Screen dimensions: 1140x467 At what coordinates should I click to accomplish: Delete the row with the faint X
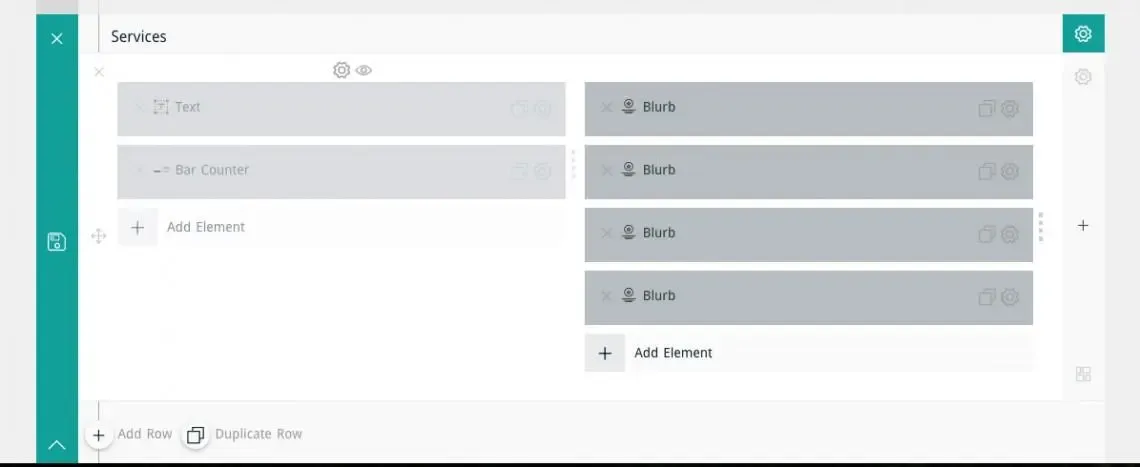click(x=100, y=71)
